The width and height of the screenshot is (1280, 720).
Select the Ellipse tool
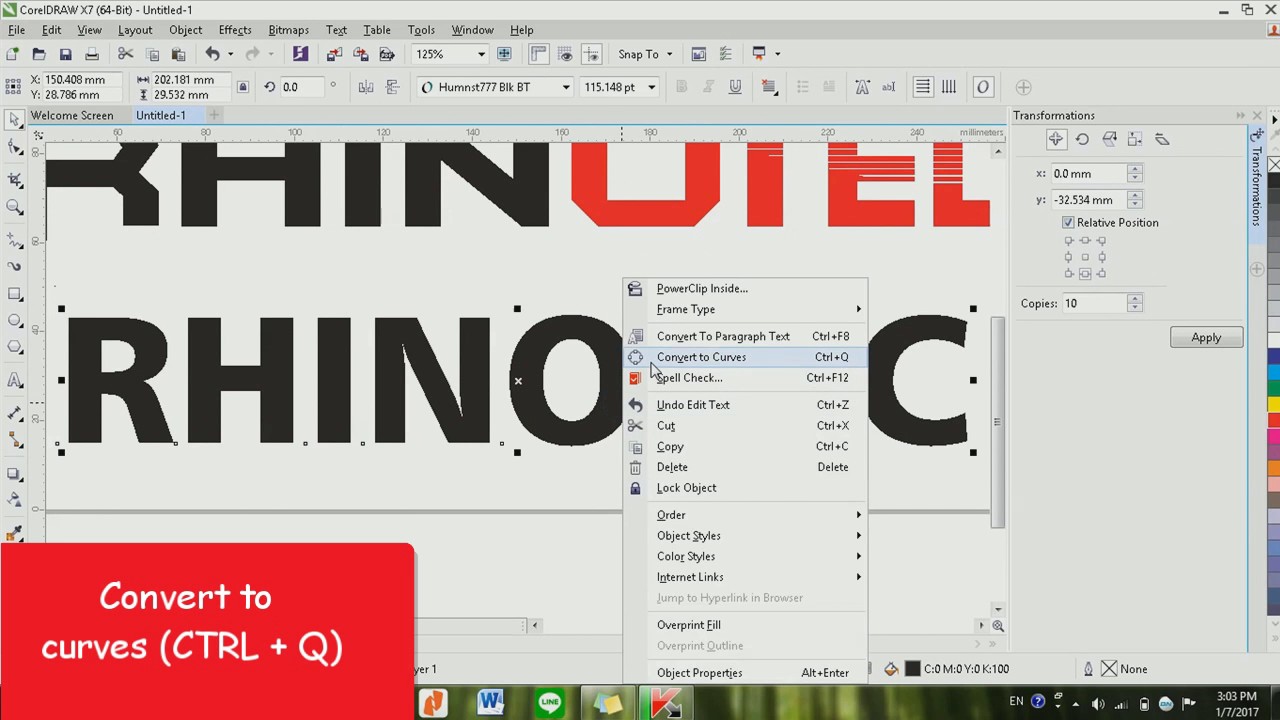pos(15,321)
